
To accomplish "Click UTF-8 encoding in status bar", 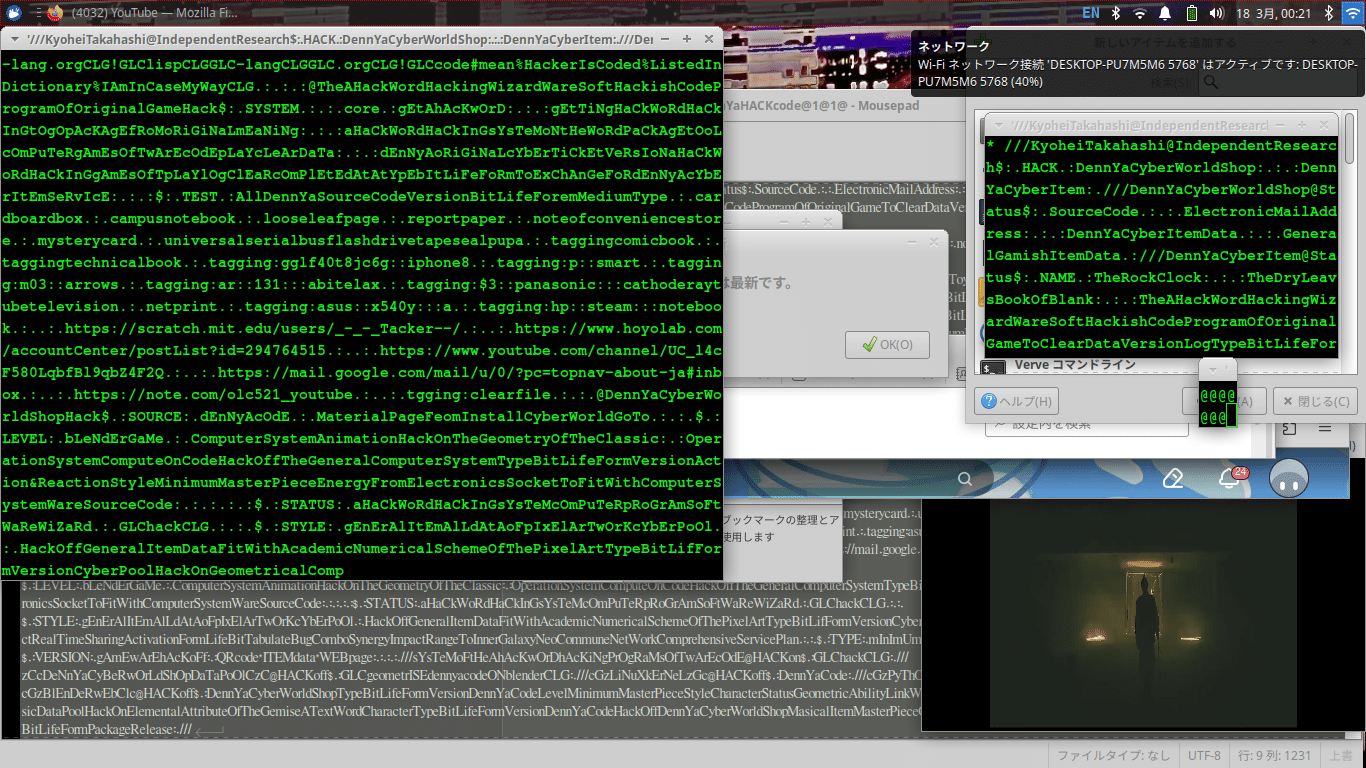I will tap(1204, 755).
